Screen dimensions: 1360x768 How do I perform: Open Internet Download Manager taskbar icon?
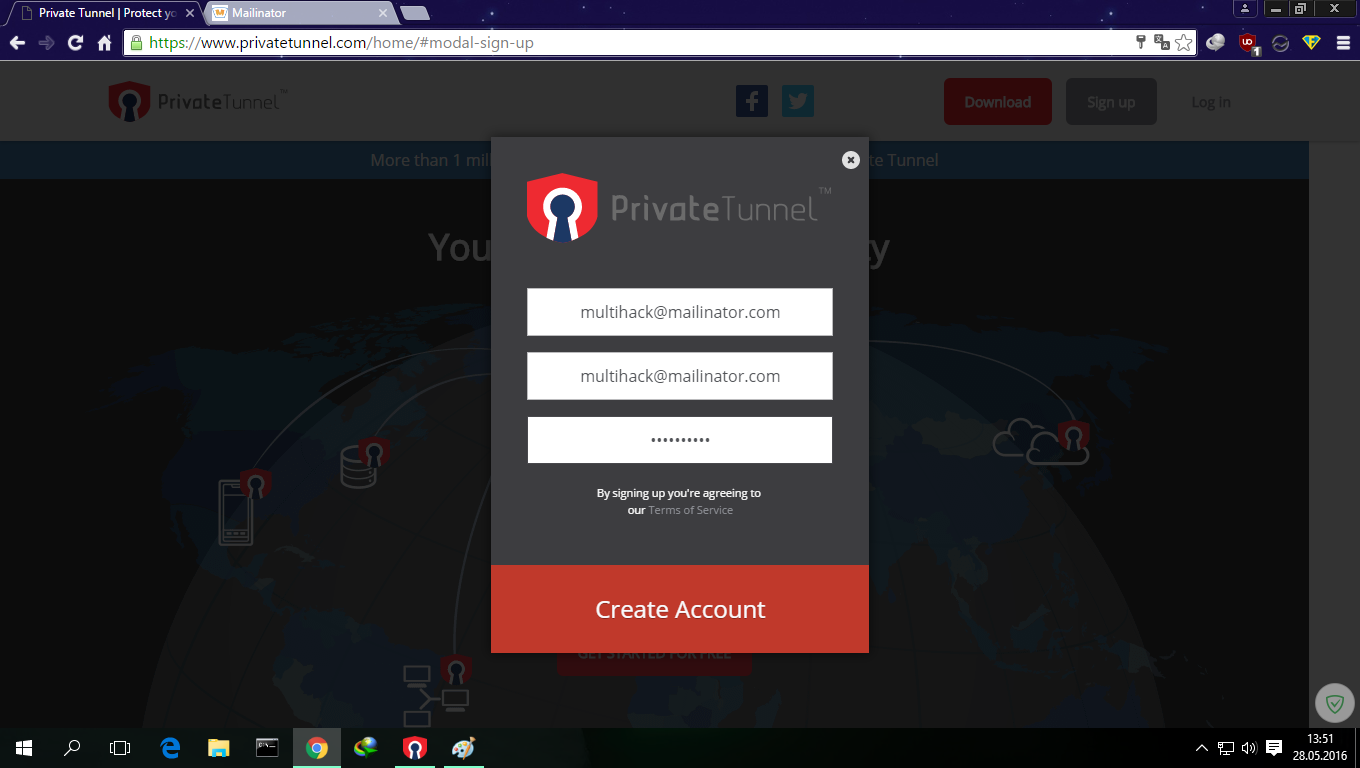tap(366, 747)
